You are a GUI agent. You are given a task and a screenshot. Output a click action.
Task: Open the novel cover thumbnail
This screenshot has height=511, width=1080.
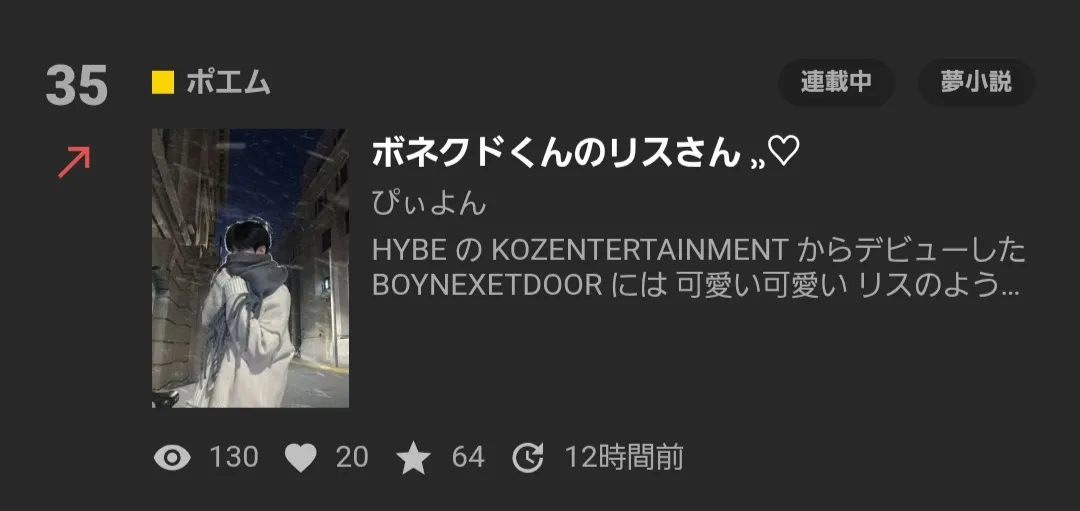click(250, 268)
